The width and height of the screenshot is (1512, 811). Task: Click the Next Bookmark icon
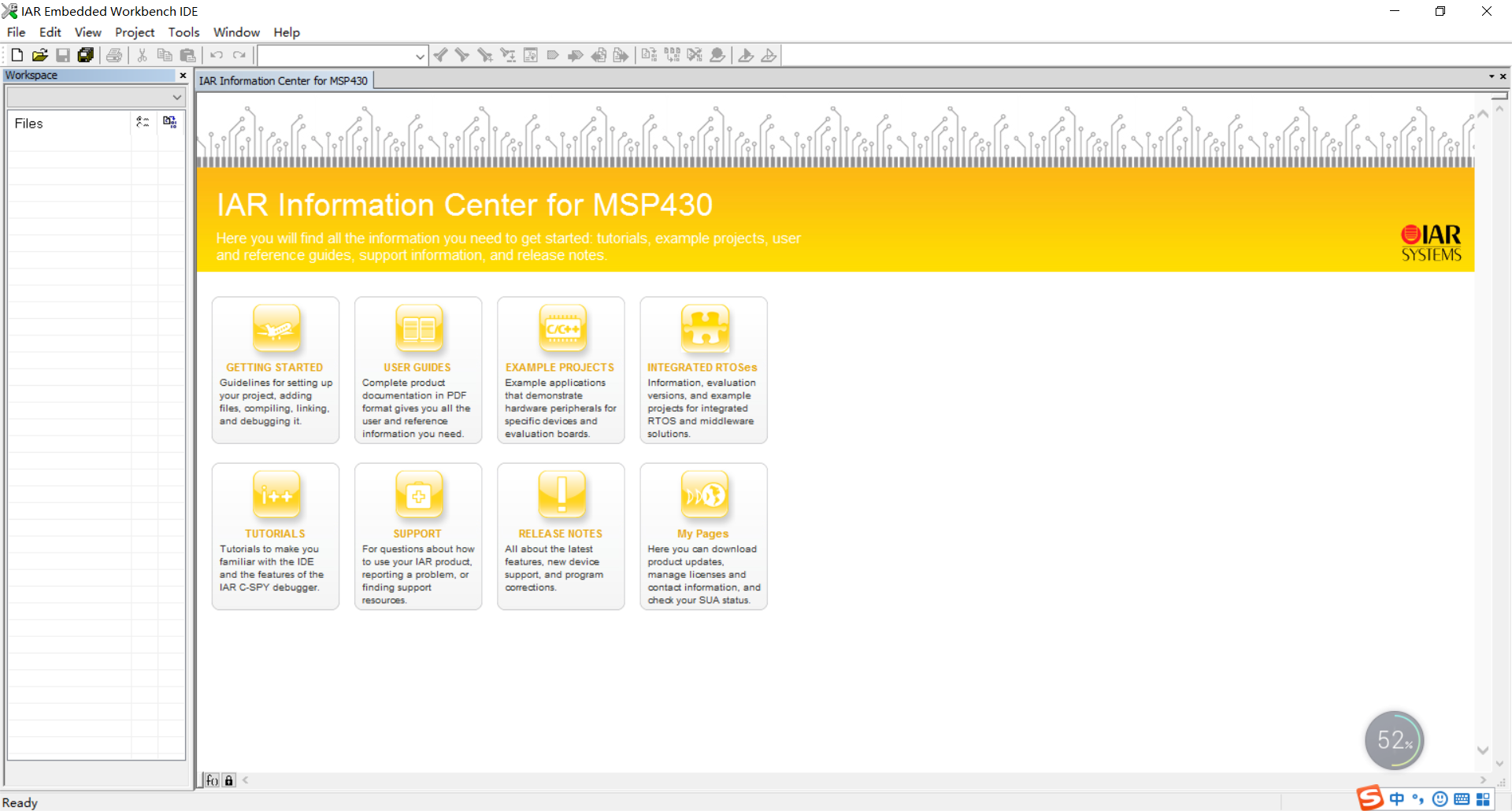pyautogui.click(x=576, y=55)
